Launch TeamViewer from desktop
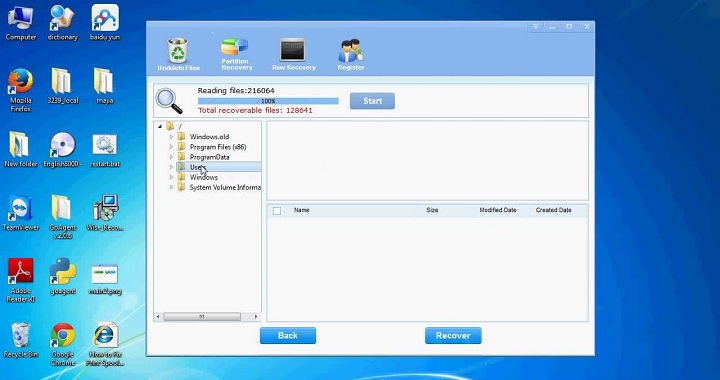 [20, 213]
